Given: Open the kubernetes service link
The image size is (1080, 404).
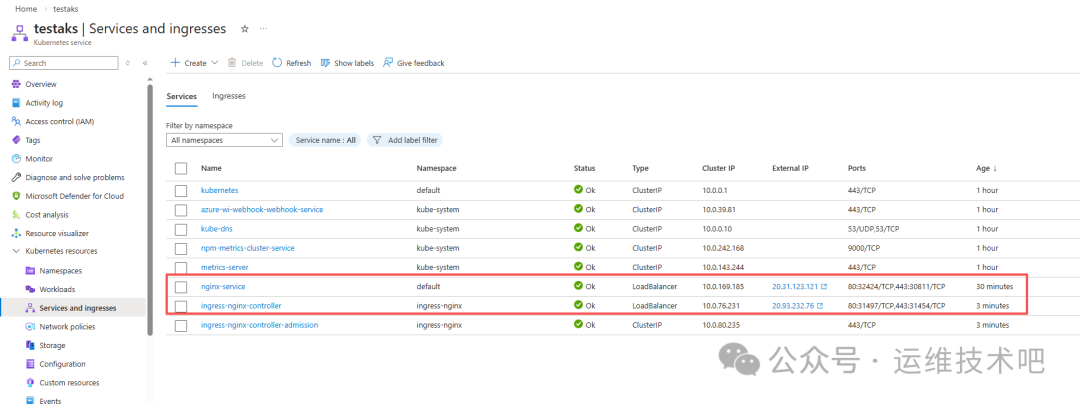Looking at the screenshot, I should coord(219,190).
